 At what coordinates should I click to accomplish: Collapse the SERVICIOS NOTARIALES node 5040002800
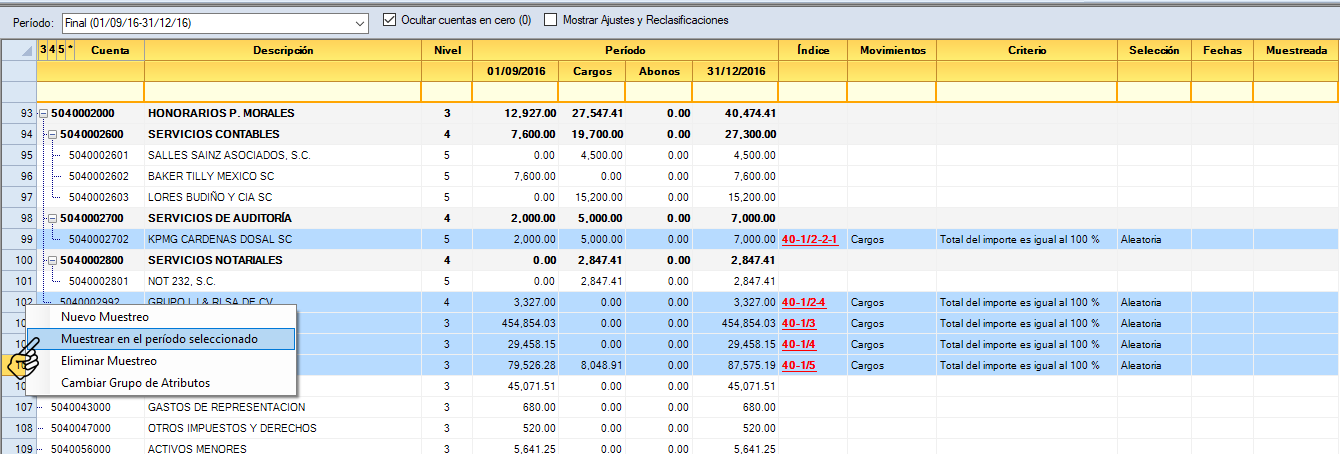[x=52, y=261]
